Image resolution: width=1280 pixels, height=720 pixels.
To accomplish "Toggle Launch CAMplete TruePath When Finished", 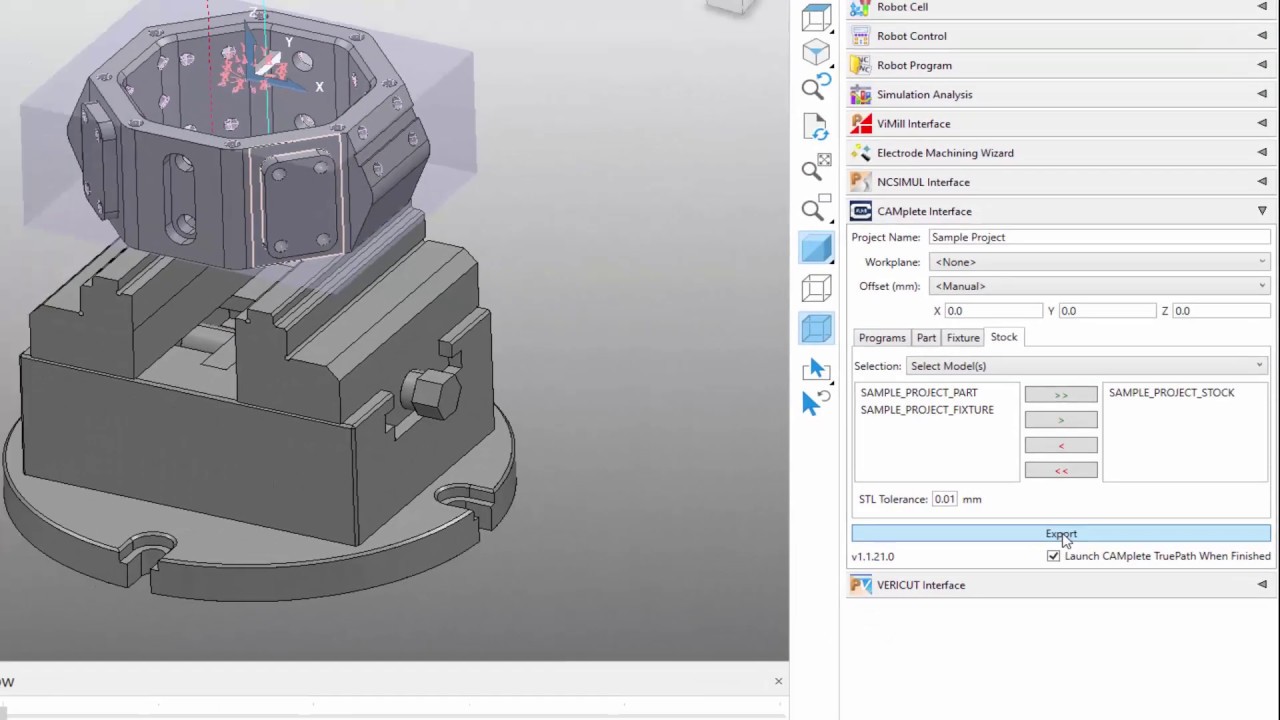I will tap(1053, 556).
